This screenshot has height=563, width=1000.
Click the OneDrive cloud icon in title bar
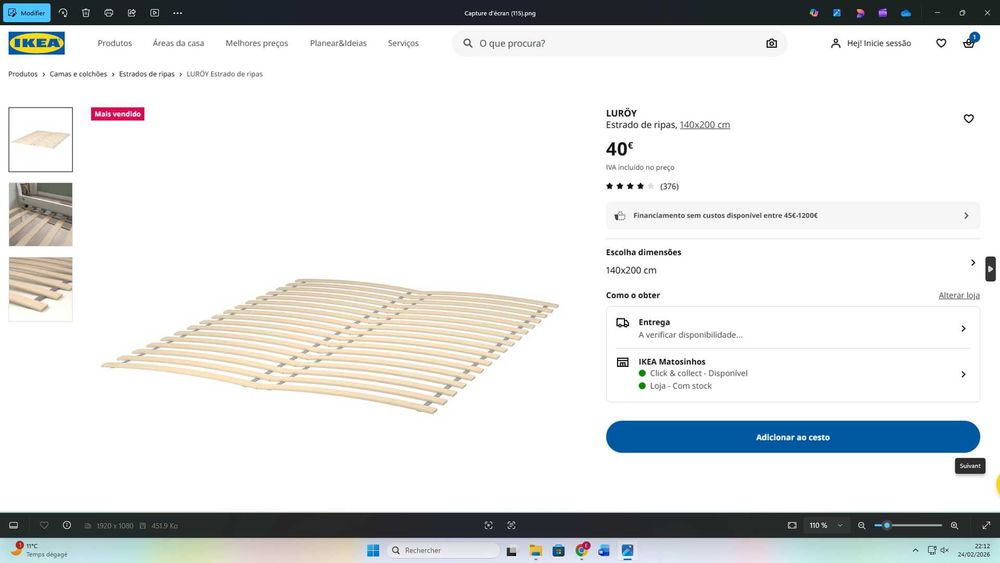(x=906, y=13)
